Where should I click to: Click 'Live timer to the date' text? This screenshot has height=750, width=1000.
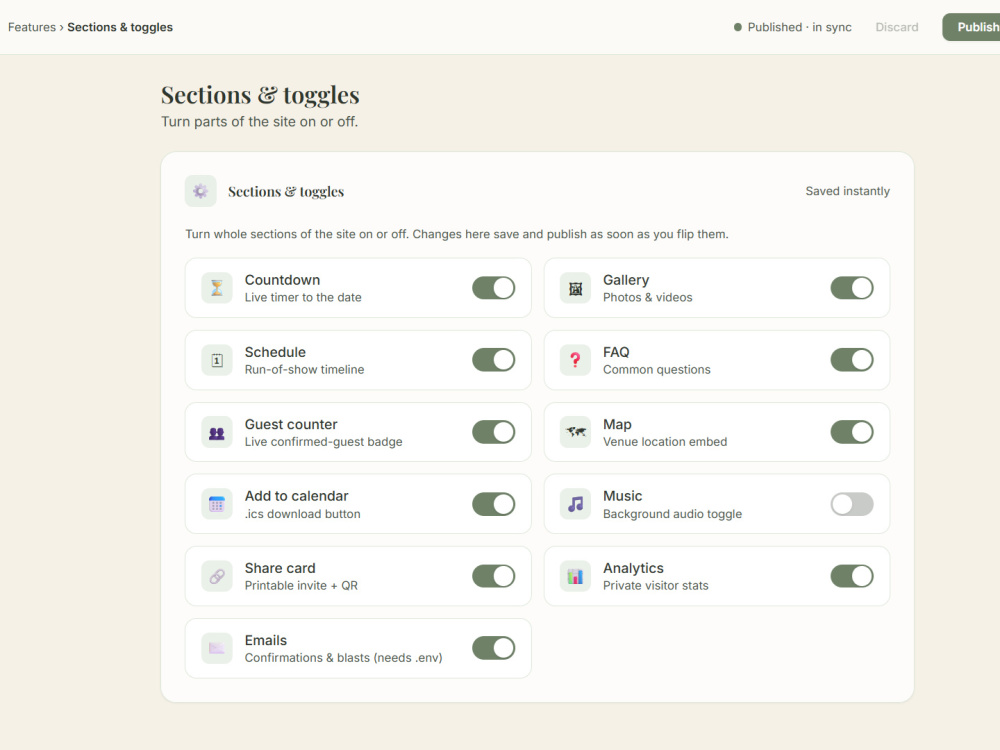[x=303, y=297]
